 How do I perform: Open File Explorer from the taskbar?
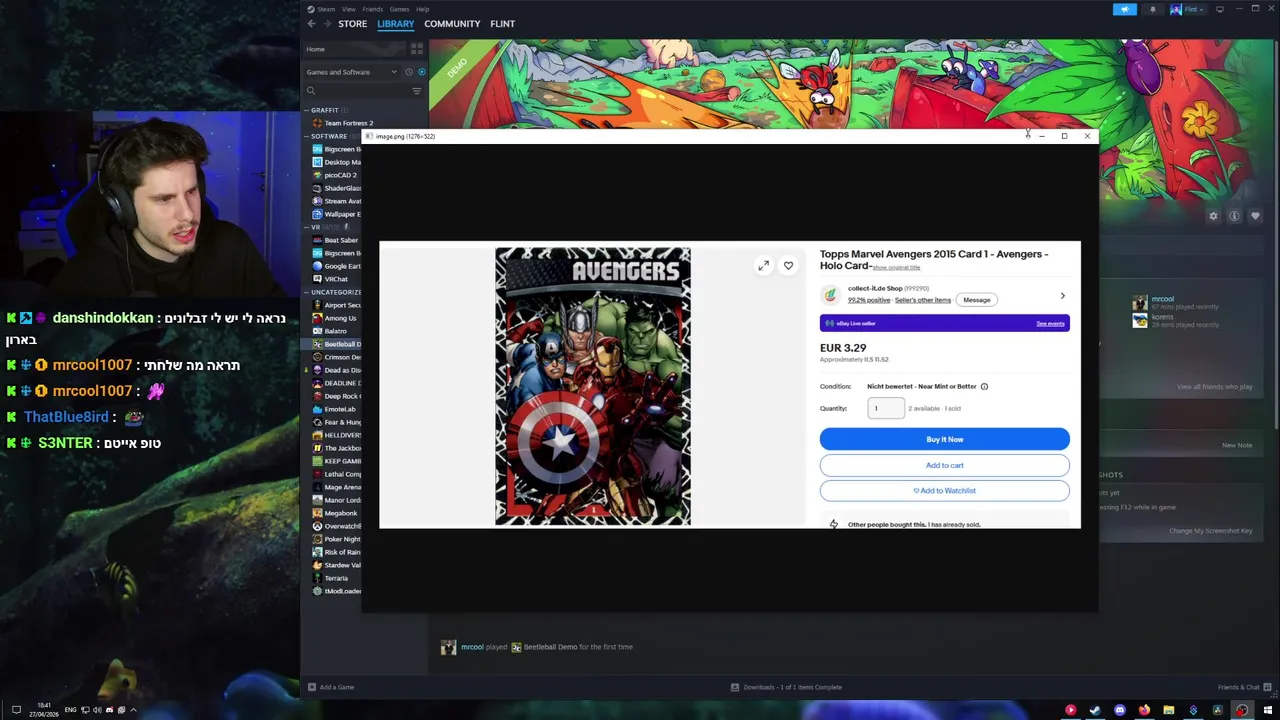[x=1168, y=710]
